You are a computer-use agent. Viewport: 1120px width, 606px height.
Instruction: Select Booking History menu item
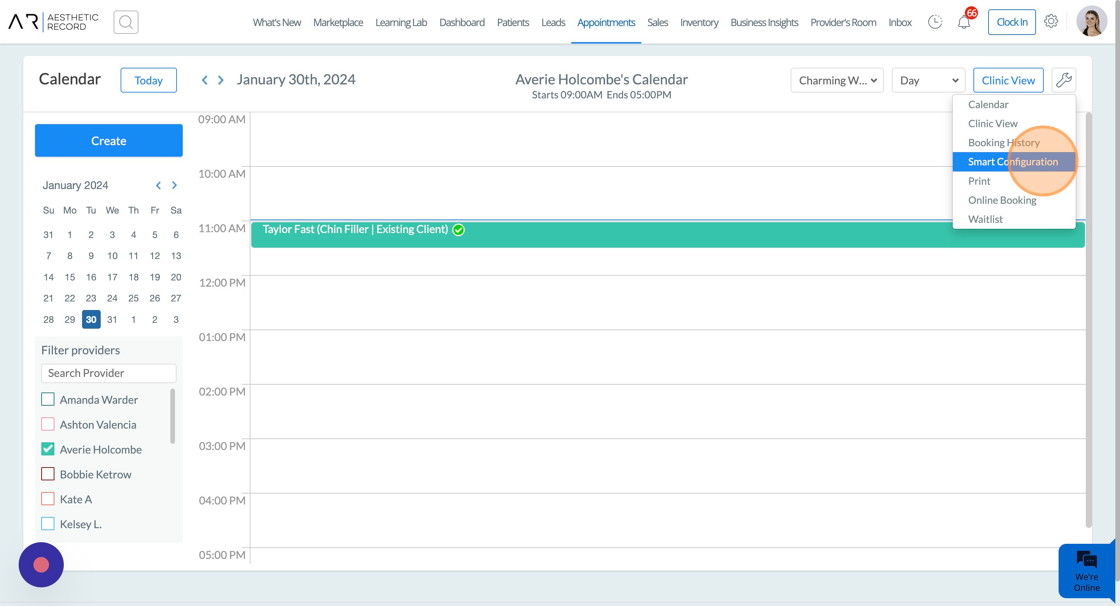1014,143
